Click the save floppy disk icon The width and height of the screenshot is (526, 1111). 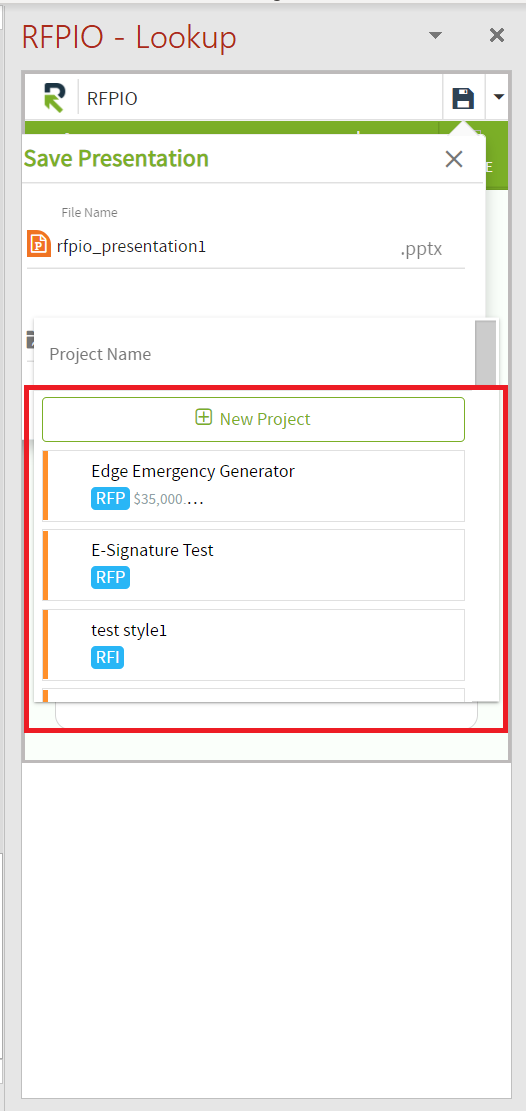(463, 98)
